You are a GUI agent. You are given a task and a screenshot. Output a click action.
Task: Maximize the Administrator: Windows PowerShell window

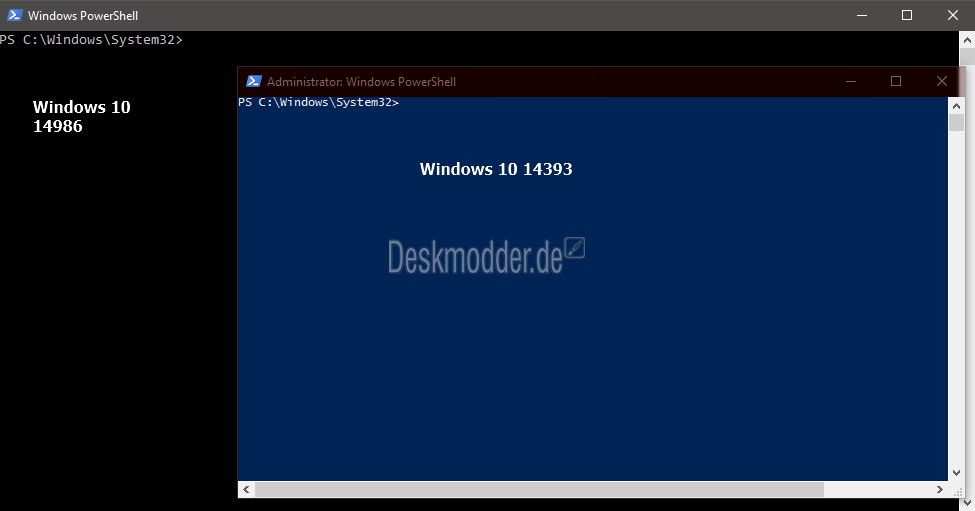point(895,81)
